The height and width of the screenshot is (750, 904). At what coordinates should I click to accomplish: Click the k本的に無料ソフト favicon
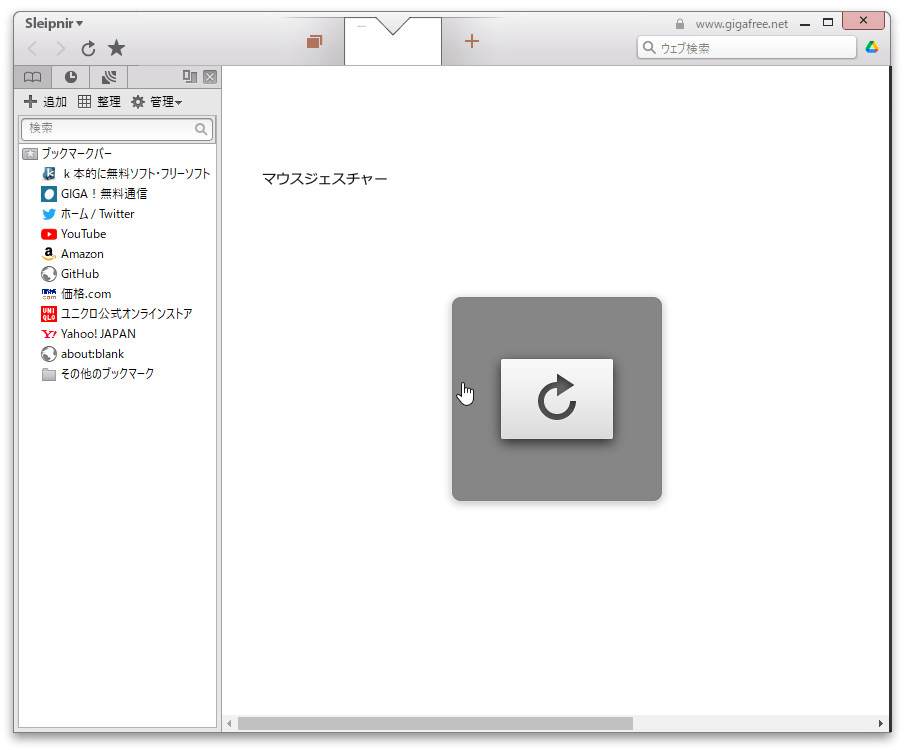(49, 174)
